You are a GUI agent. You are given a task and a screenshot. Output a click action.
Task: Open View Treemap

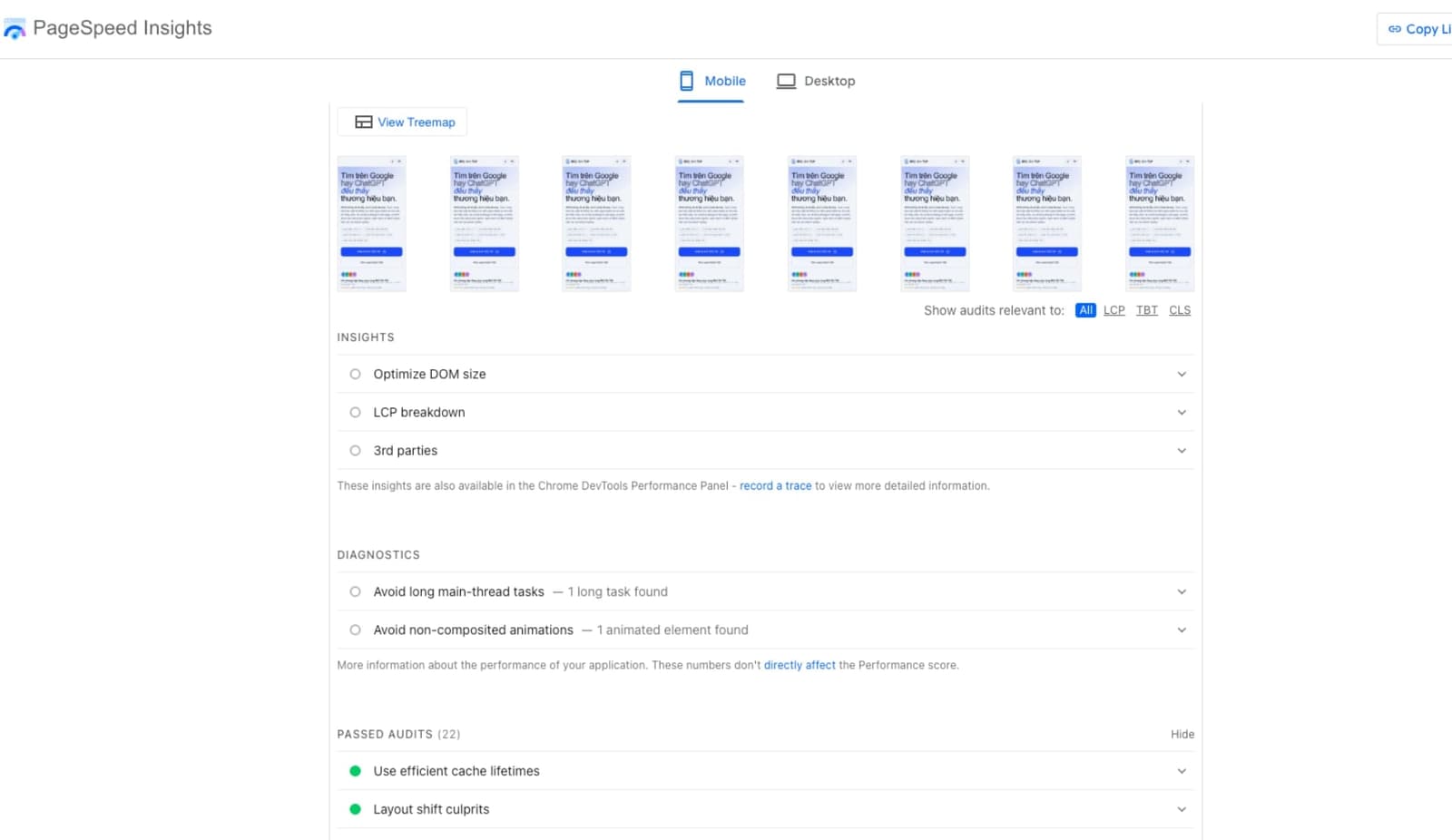[x=403, y=122]
